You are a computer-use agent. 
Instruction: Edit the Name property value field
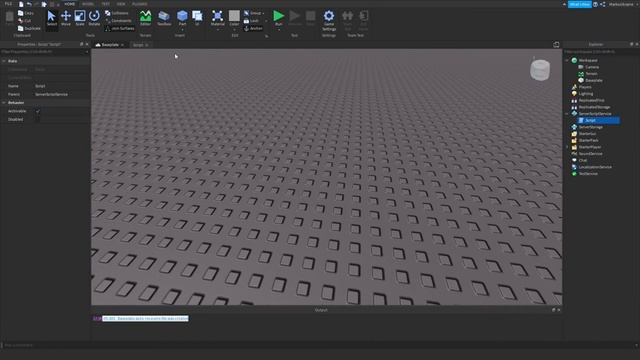(61, 86)
